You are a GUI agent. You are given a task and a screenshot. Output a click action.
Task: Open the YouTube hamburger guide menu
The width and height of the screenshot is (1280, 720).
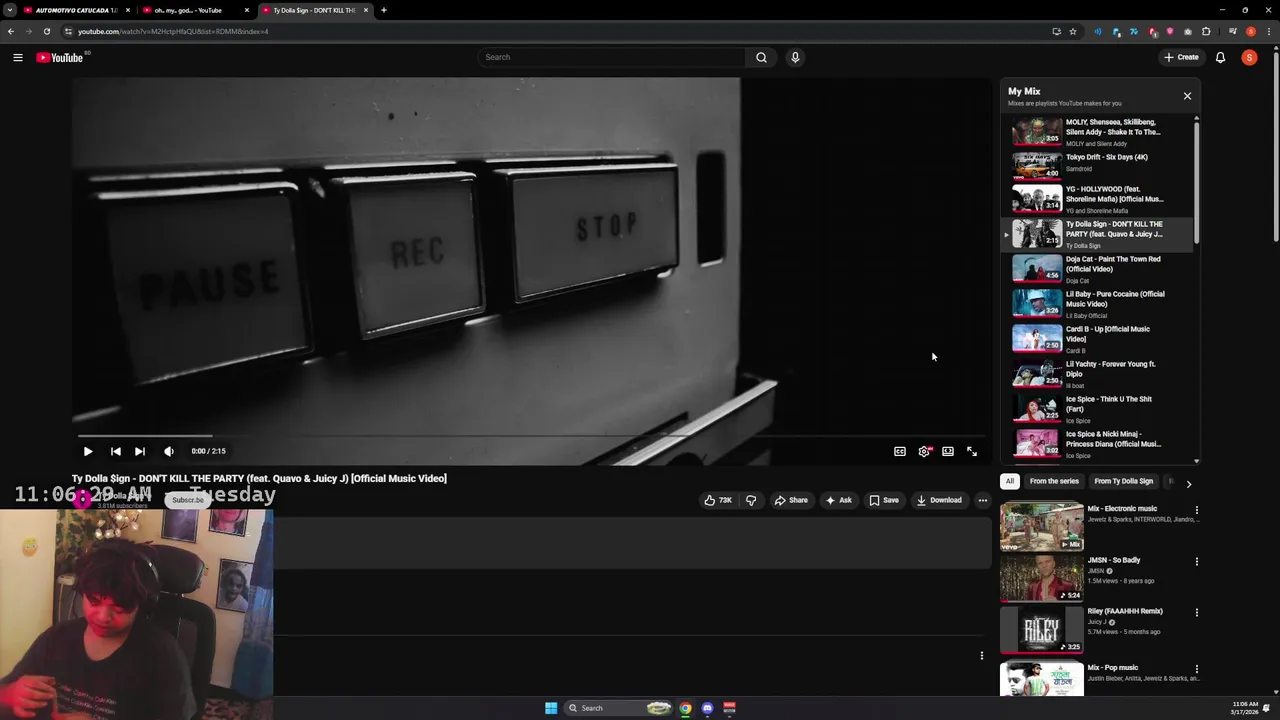click(x=18, y=57)
